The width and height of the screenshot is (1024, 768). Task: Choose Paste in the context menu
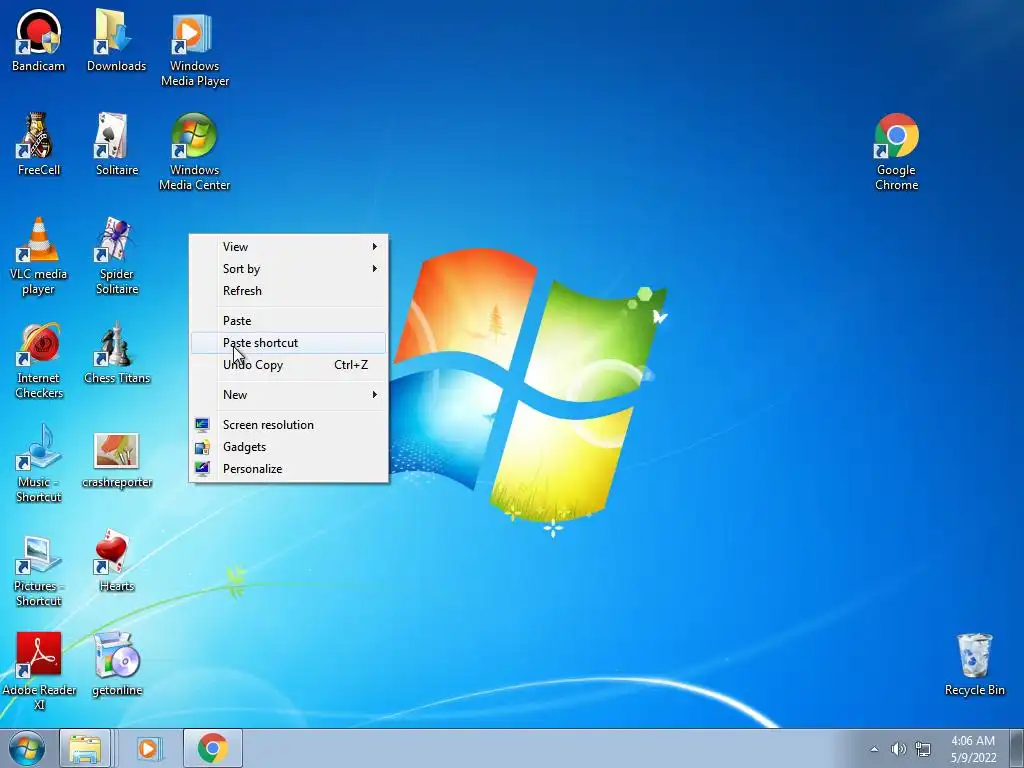(289, 321)
